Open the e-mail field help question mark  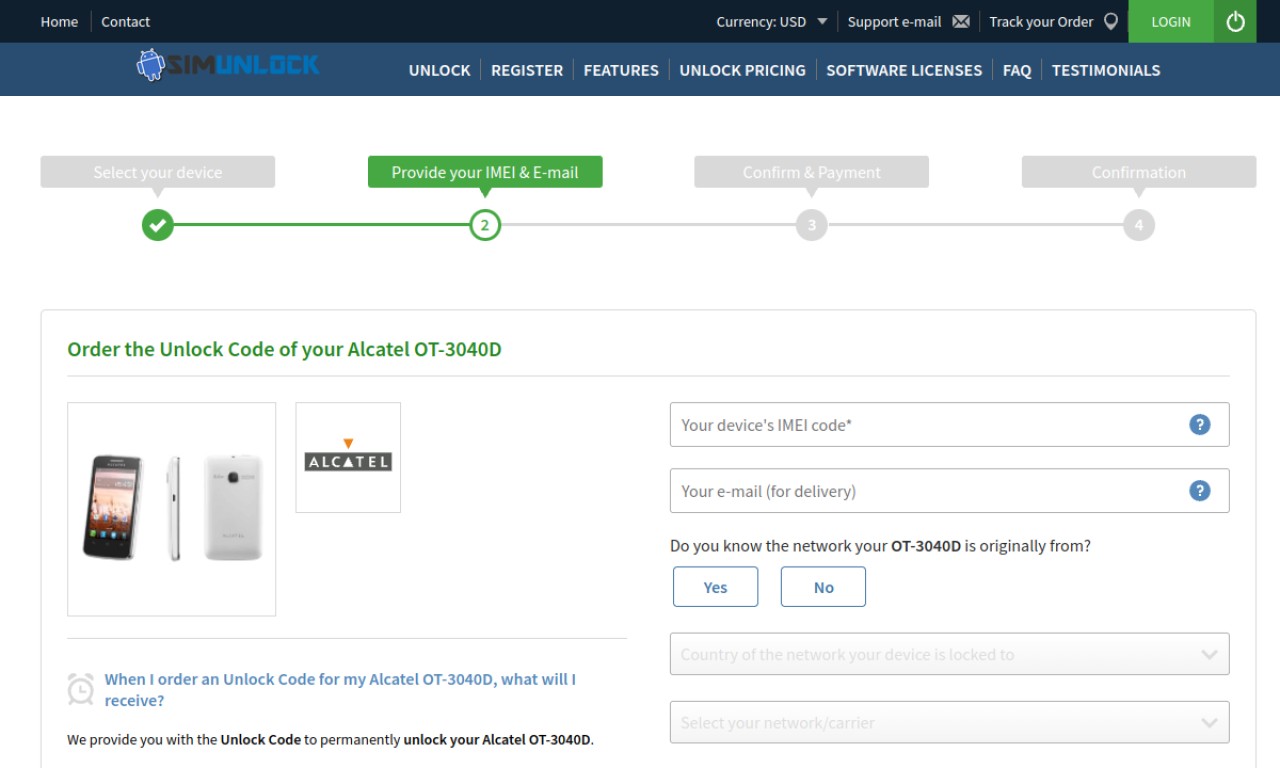pyautogui.click(x=1200, y=490)
